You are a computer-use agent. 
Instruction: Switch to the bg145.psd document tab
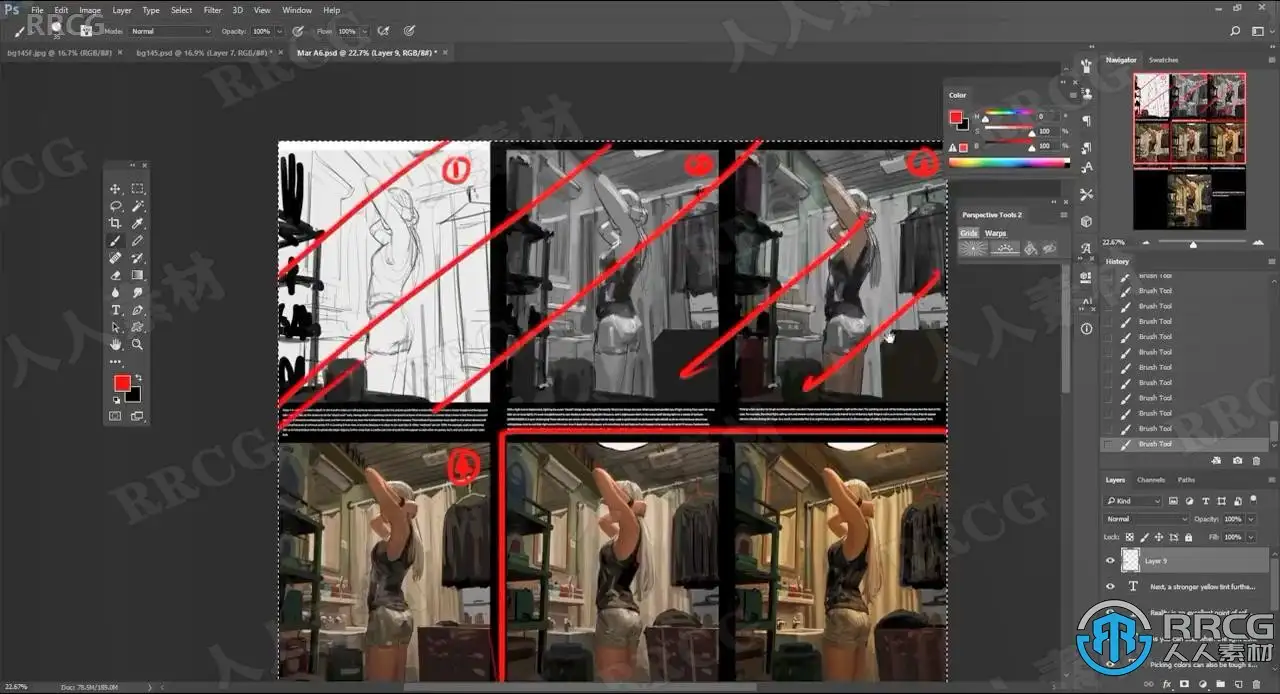click(x=207, y=51)
